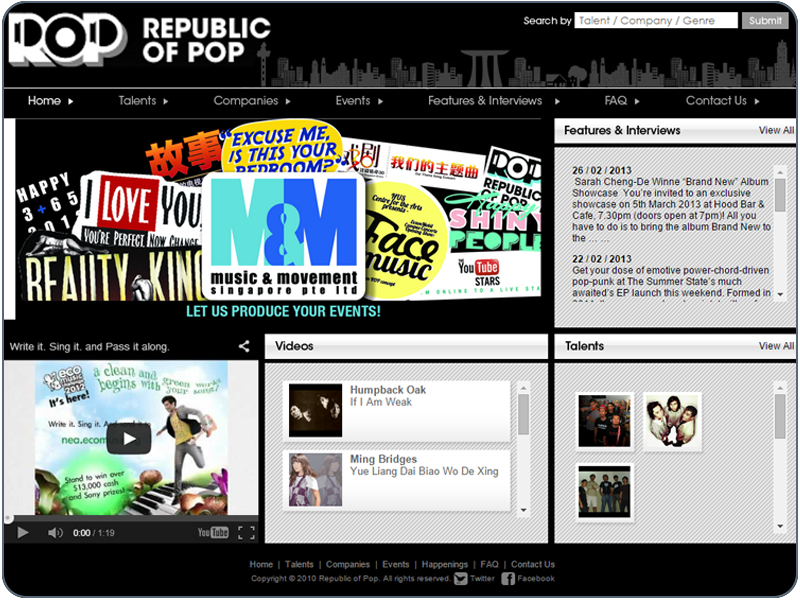Click the Talents panel scrollbar thumb
This screenshot has width=800, height=600.
pyautogui.click(x=780, y=416)
